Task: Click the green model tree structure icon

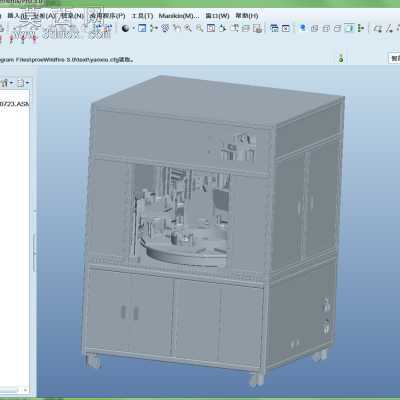Action: click(x=360, y=28)
